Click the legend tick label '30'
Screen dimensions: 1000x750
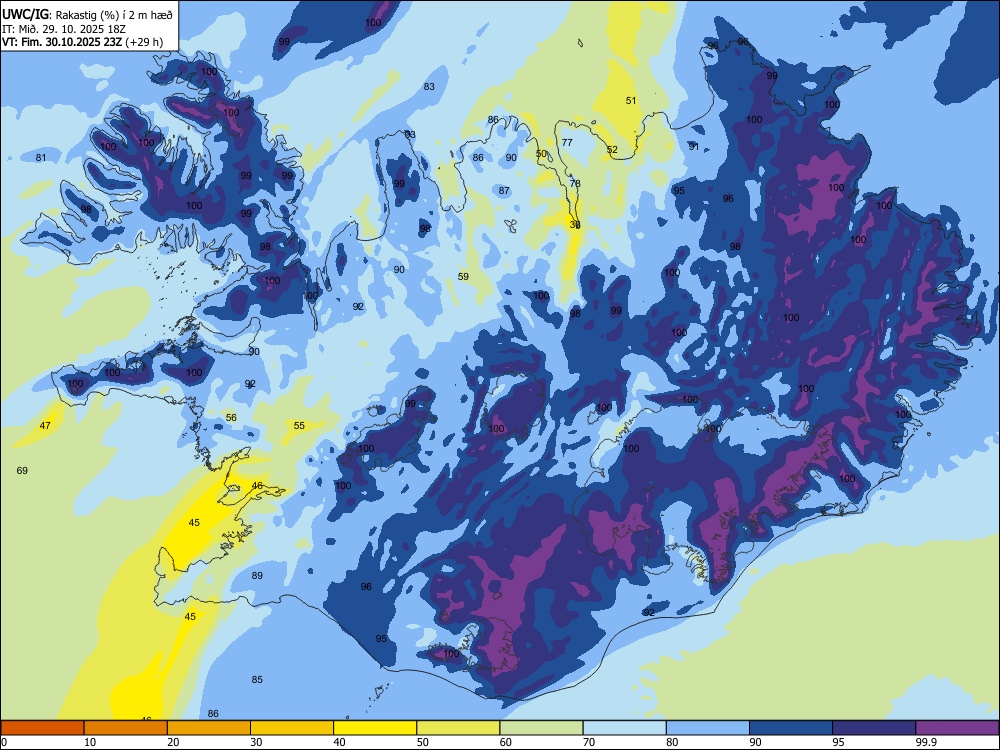coord(256,742)
